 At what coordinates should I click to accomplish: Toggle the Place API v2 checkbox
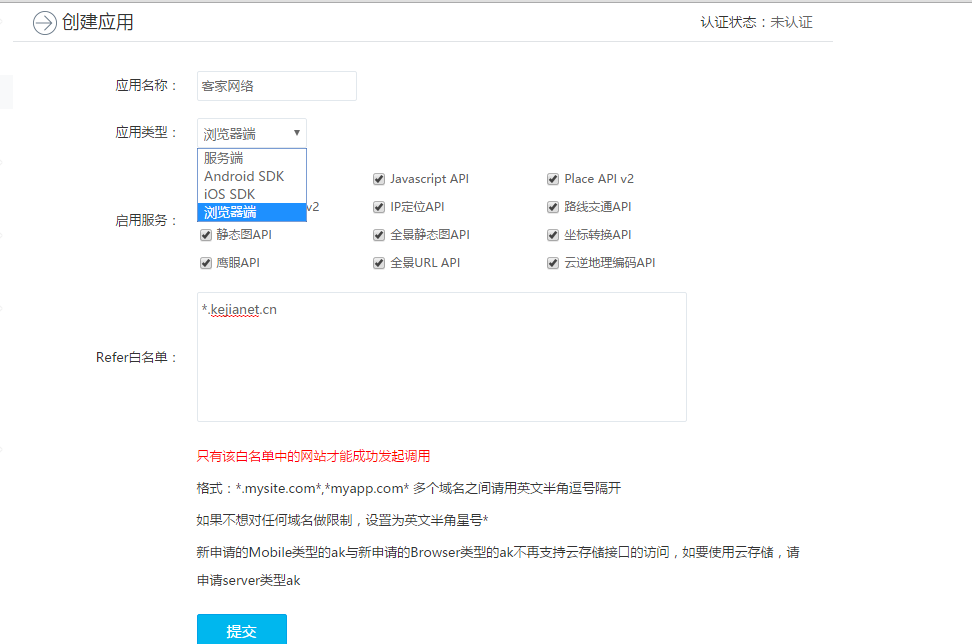point(553,179)
